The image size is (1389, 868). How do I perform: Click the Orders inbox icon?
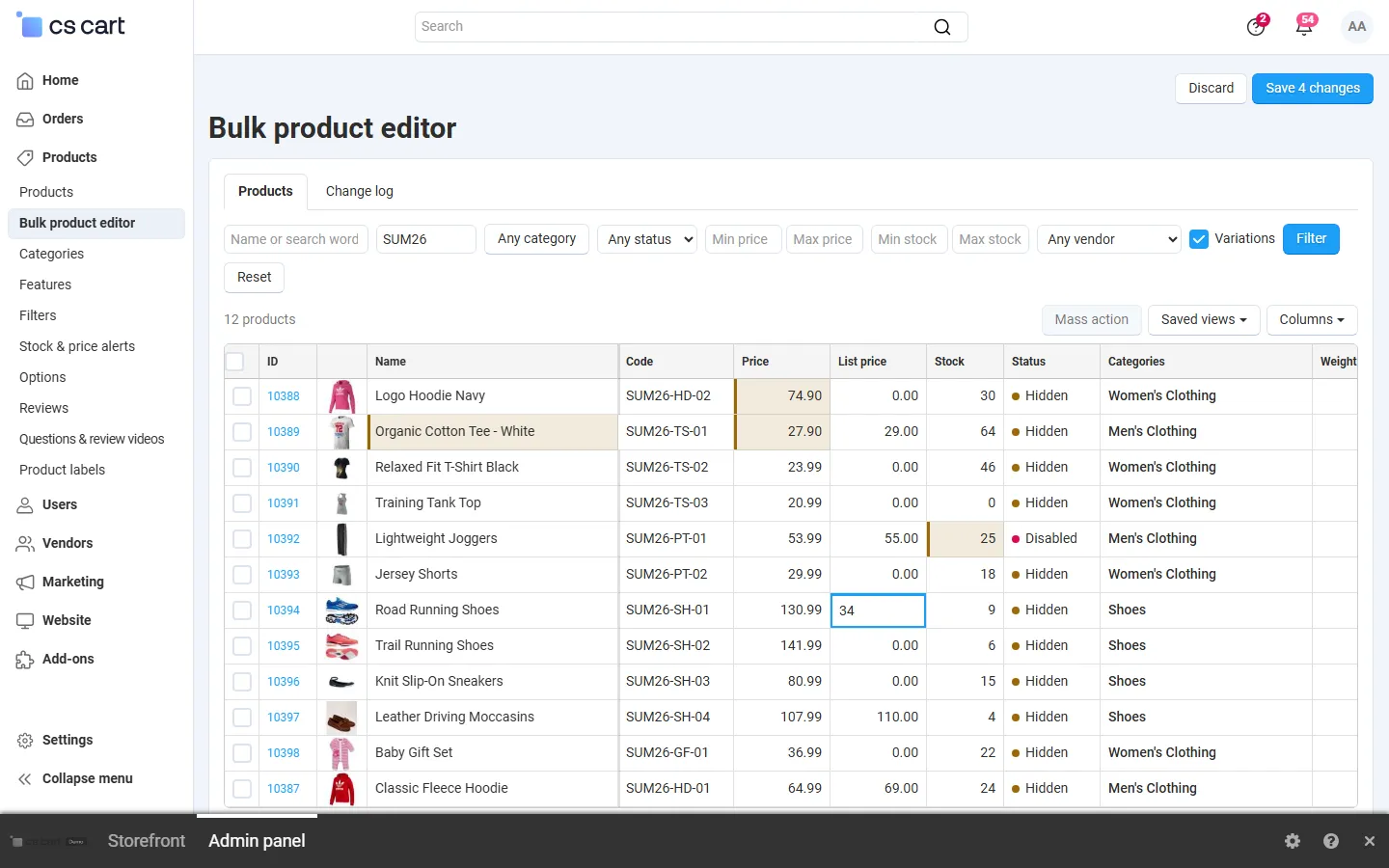pos(25,120)
